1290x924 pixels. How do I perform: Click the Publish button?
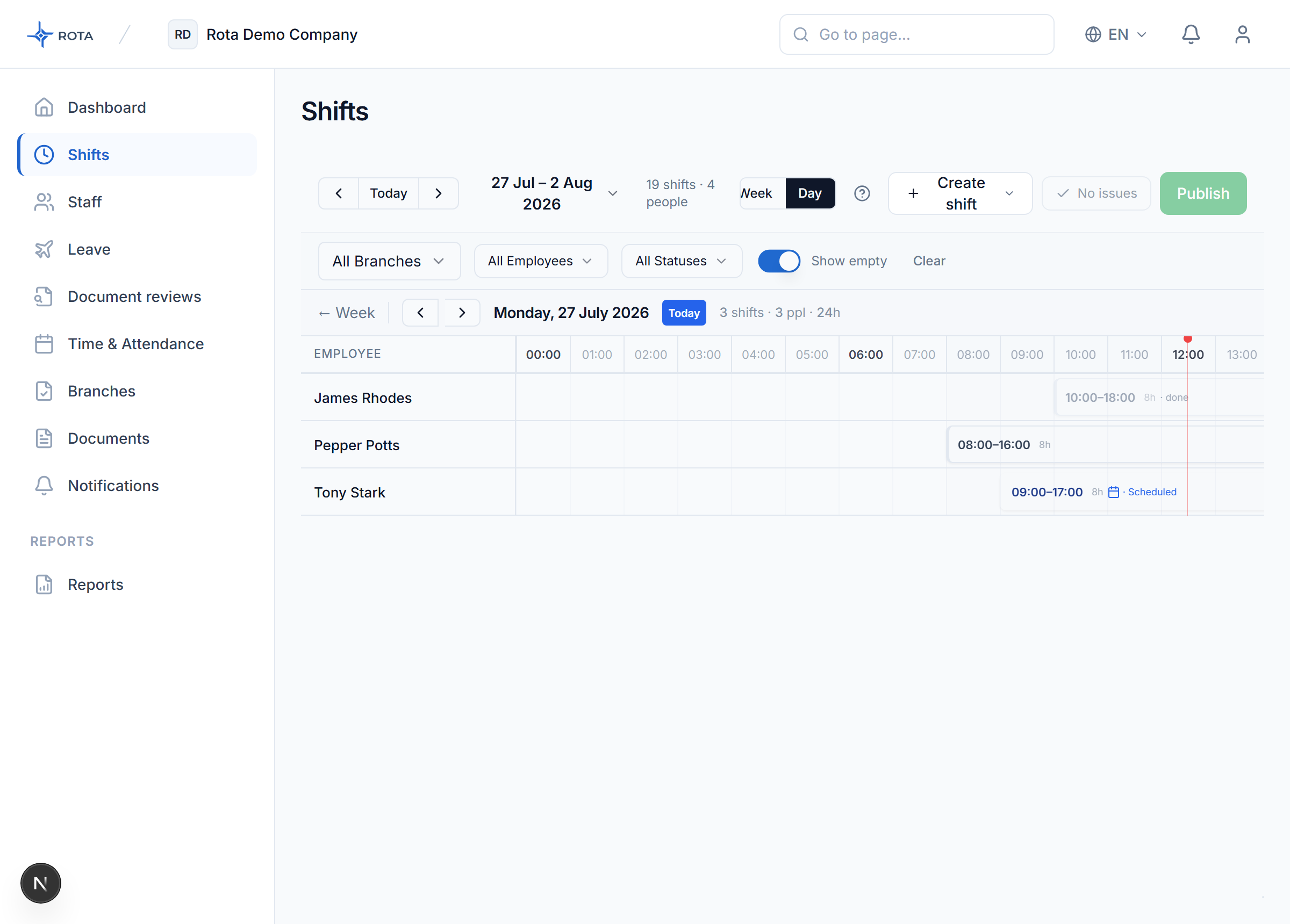click(x=1202, y=193)
